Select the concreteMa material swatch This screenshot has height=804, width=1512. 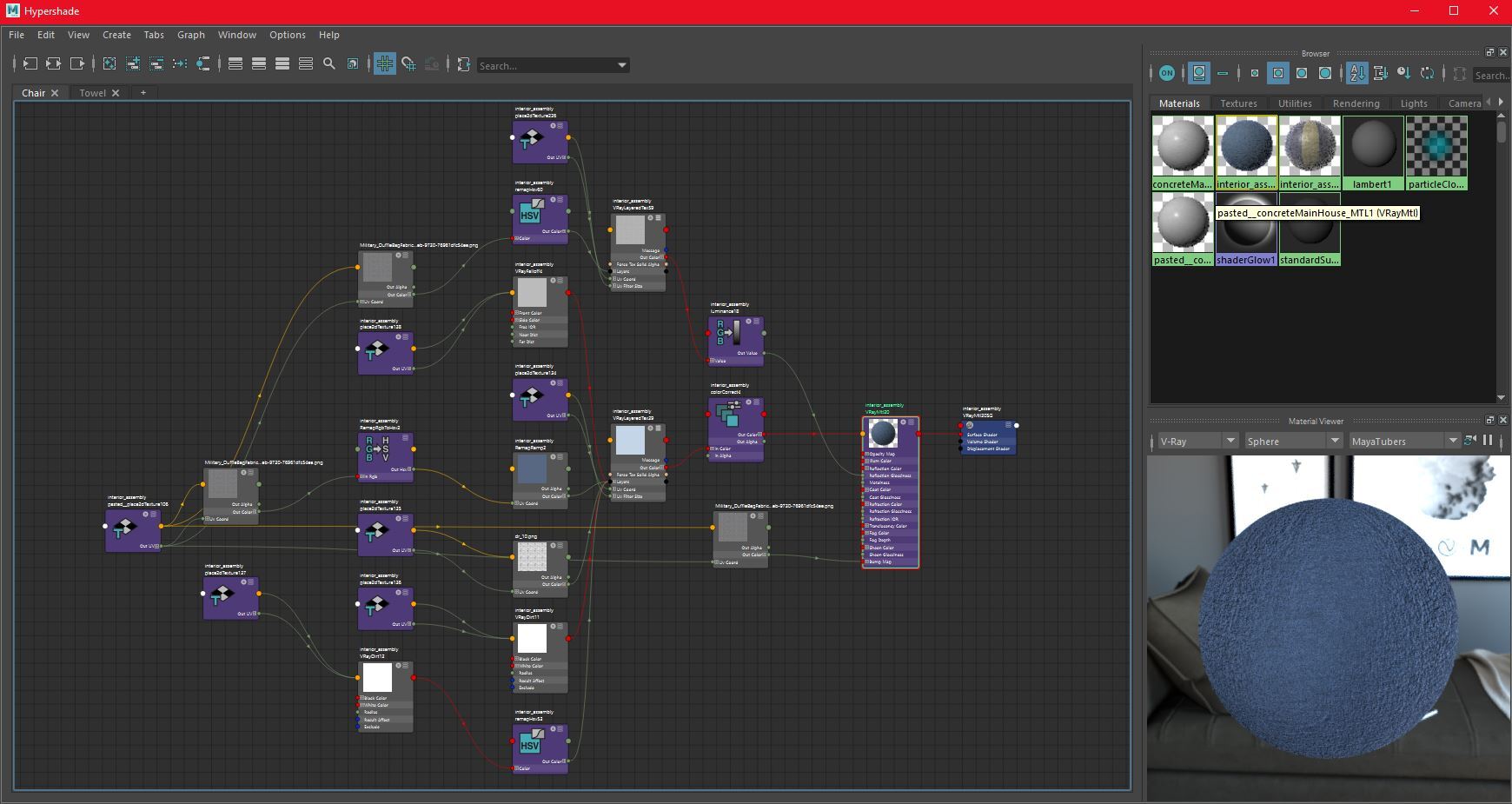click(x=1183, y=153)
